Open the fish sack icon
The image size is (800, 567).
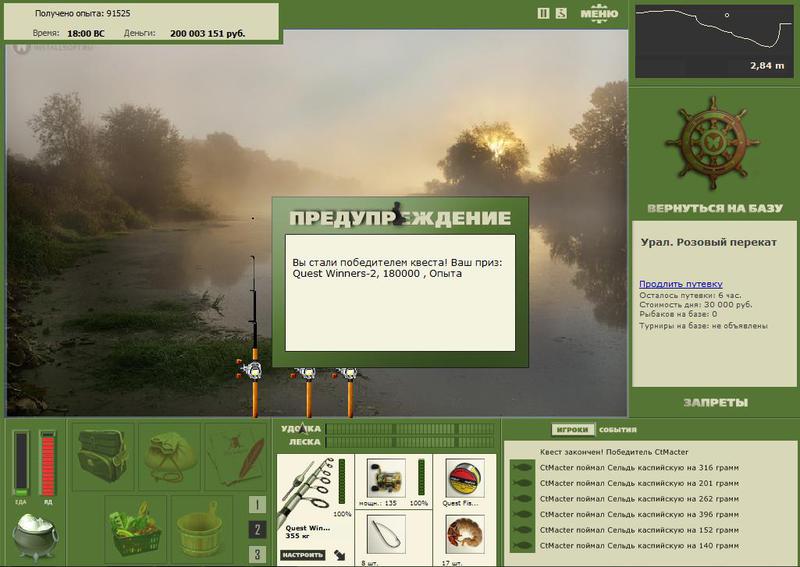coord(169,456)
